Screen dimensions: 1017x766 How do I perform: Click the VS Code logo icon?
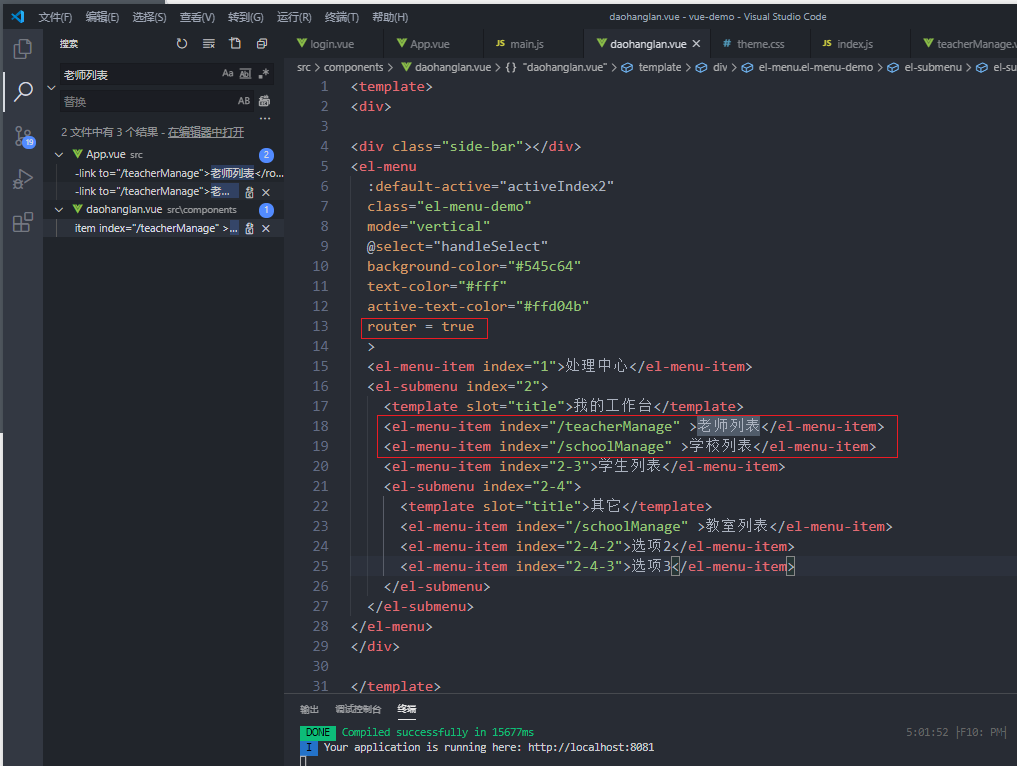coord(18,16)
